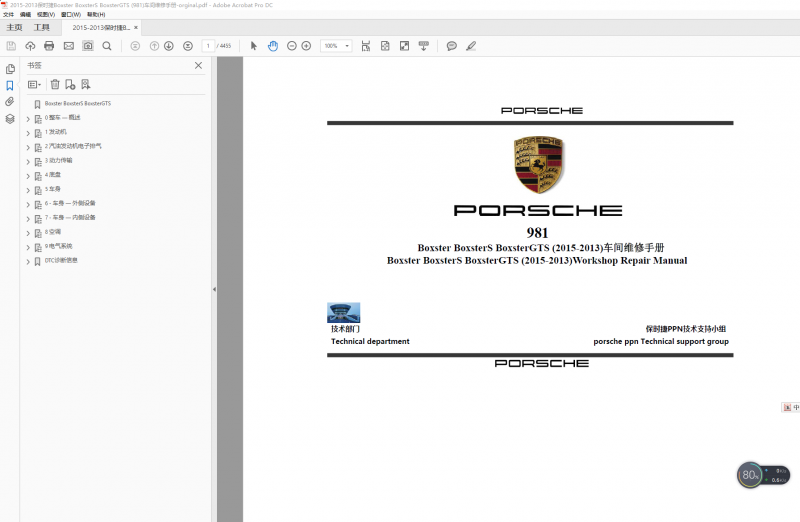Select the 2015-2013保时捷 document tab
Viewport: 800px width, 522px height.
tap(101, 28)
